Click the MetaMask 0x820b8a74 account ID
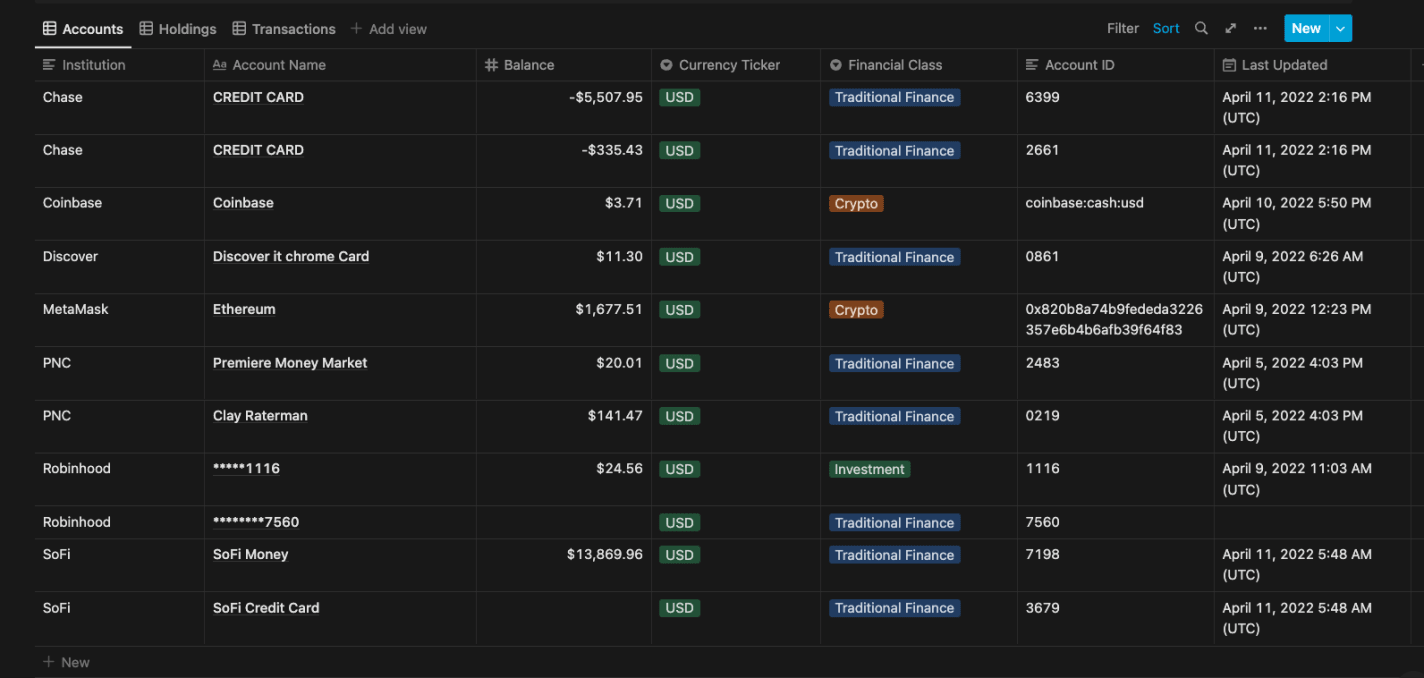The image size is (1424, 678). coord(1114,319)
